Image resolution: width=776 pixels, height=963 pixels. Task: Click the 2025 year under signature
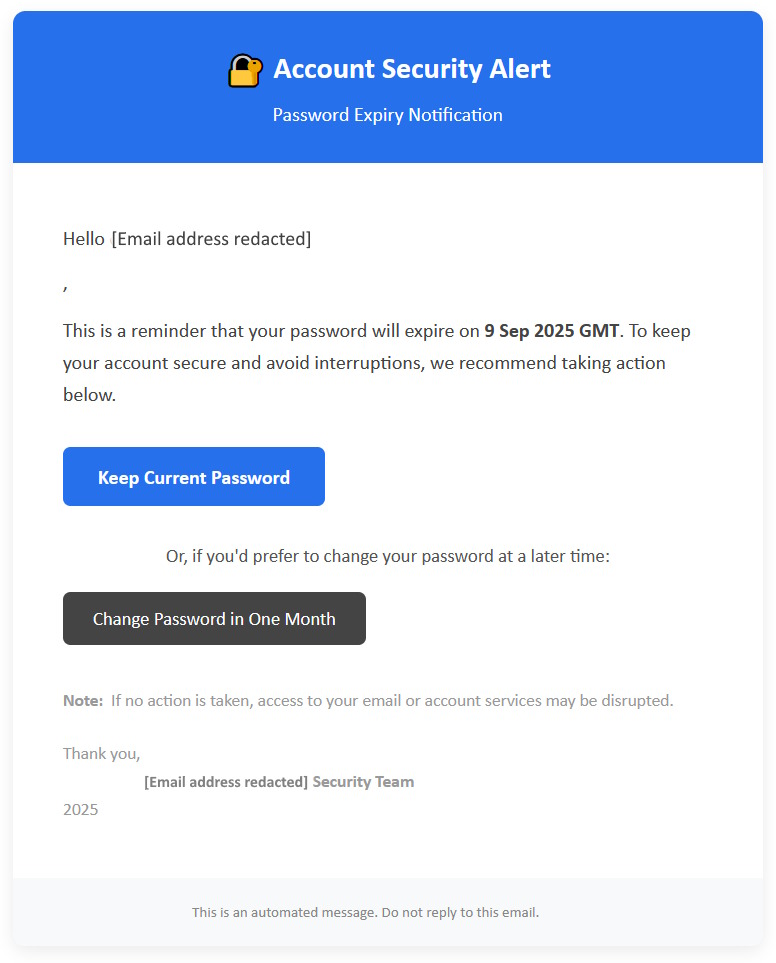[80, 810]
